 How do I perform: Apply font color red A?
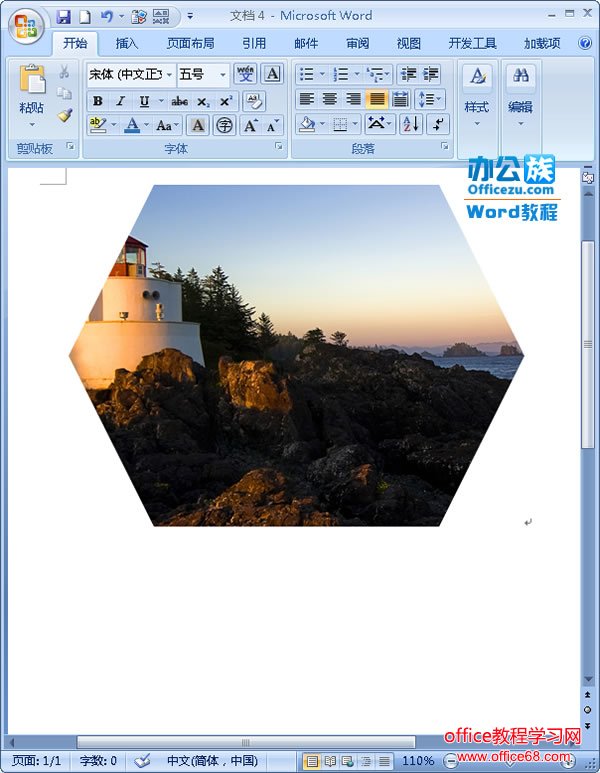pos(131,125)
